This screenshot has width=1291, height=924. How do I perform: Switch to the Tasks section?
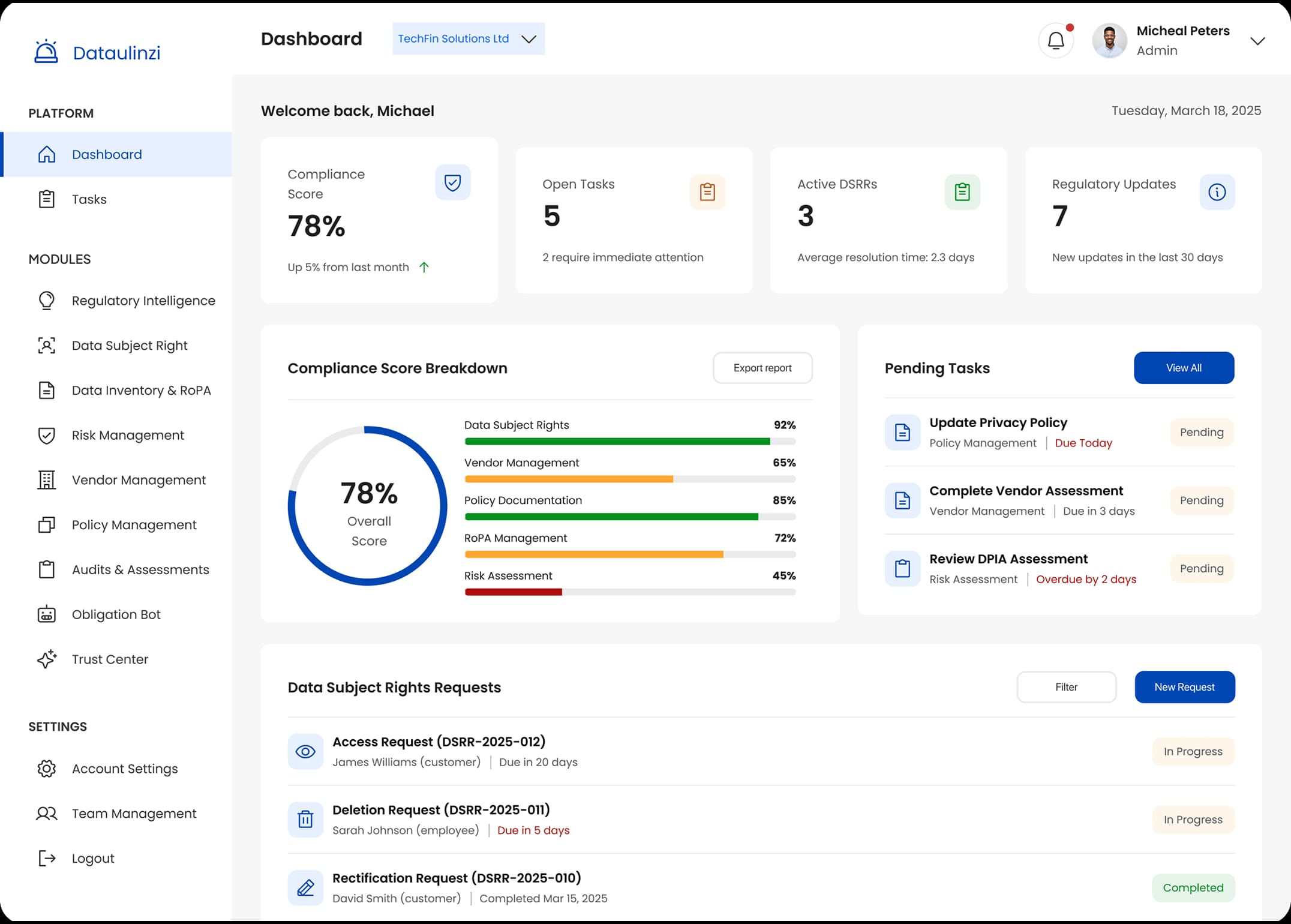coord(89,199)
